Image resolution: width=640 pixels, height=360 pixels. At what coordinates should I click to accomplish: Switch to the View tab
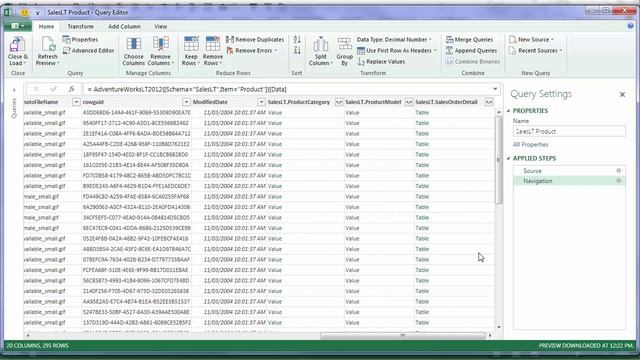click(160, 26)
